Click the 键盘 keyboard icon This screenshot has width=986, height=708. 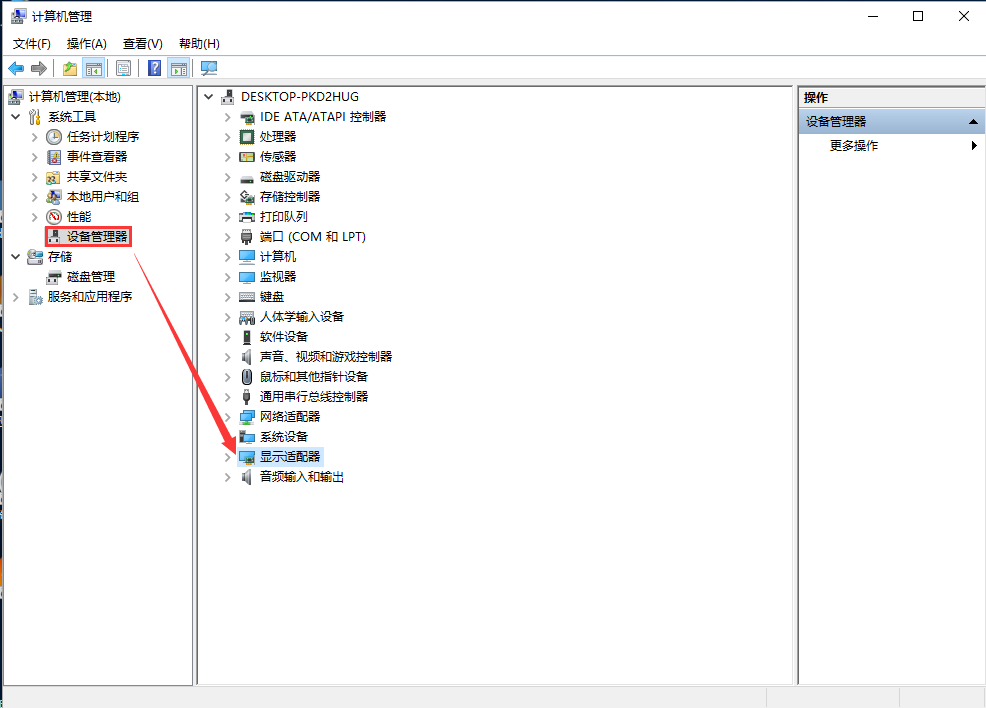pos(247,297)
